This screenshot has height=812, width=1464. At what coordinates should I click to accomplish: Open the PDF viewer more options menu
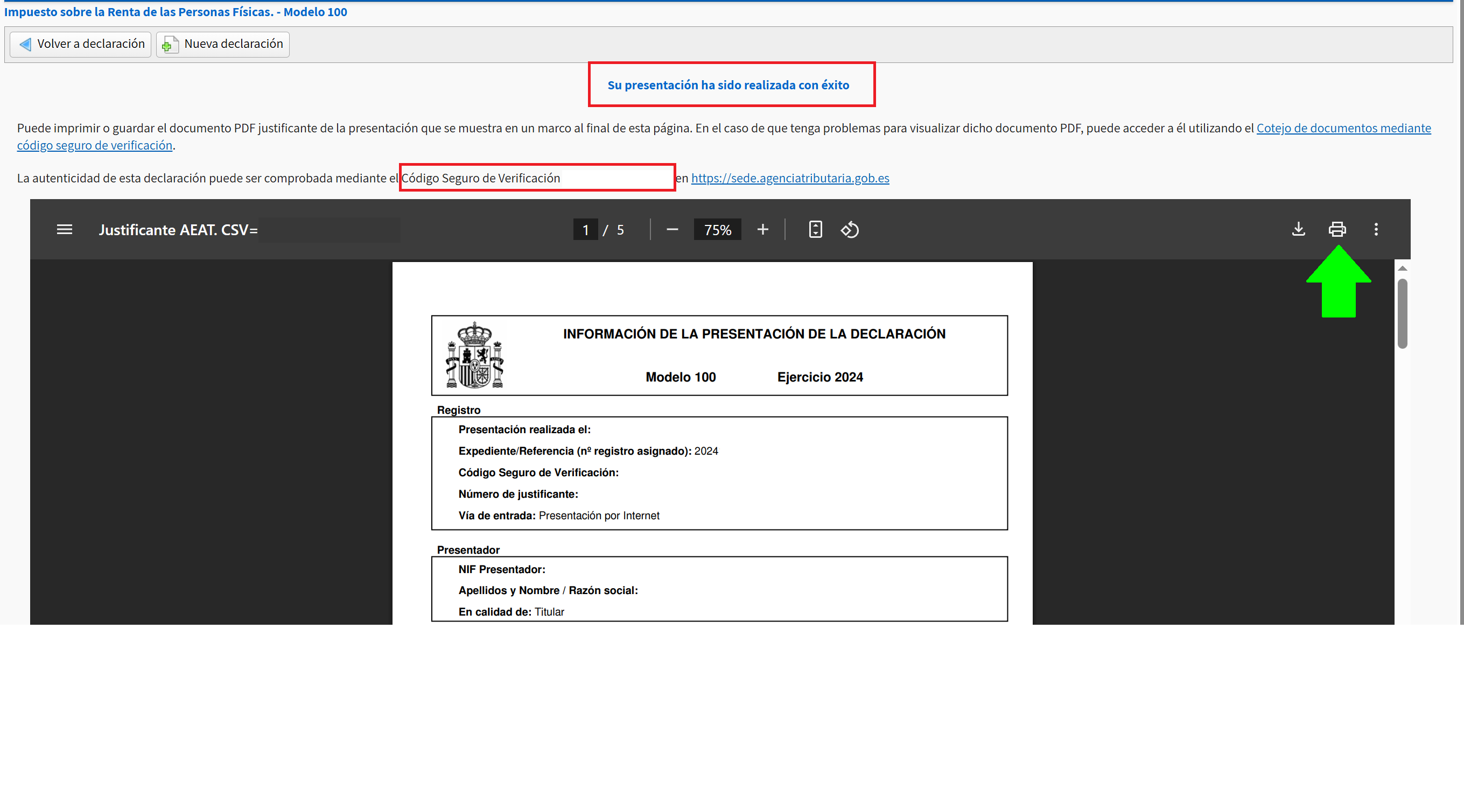tap(1376, 229)
